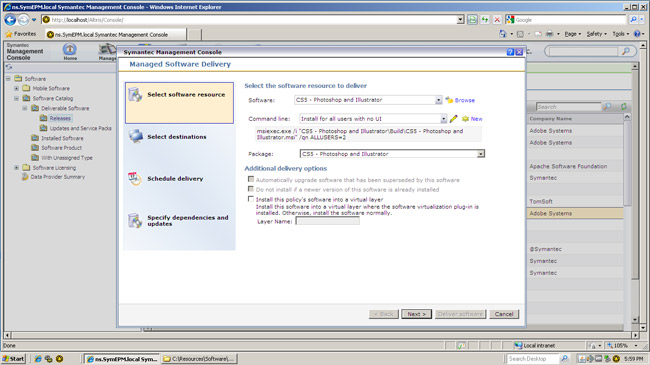Click the Search Desktop magnifier icon

[564, 359]
